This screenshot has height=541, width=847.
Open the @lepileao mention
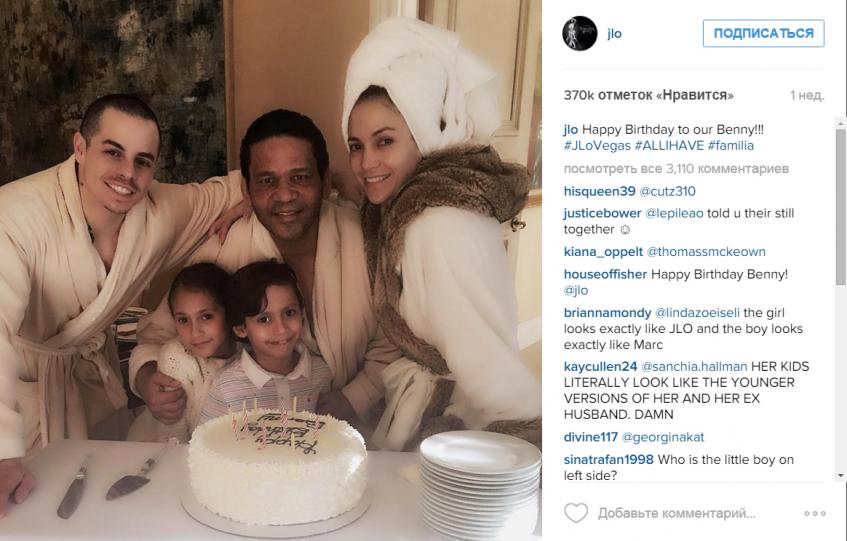pyautogui.click(x=674, y=214)
